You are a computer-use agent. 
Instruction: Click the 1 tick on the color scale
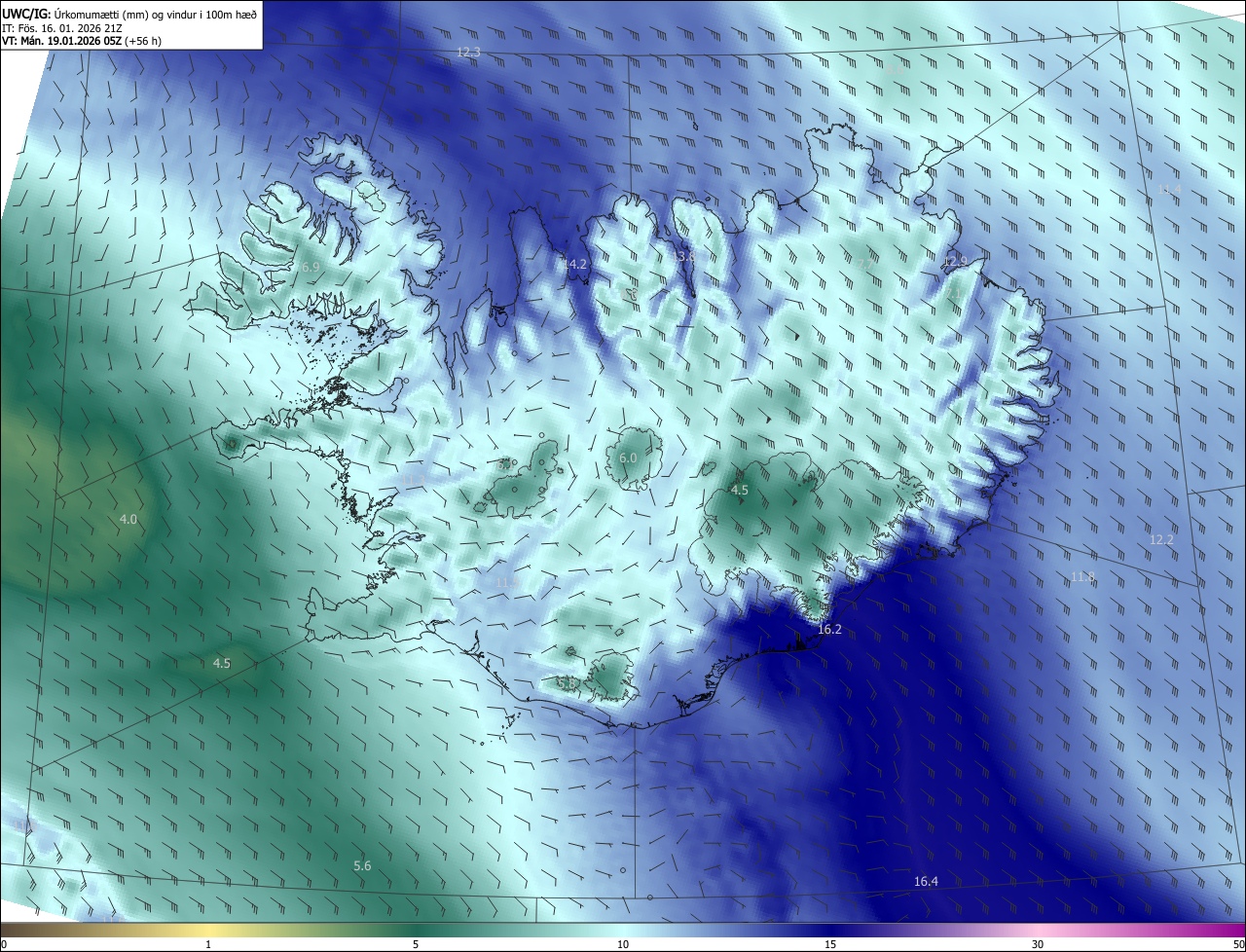point(208,944)
